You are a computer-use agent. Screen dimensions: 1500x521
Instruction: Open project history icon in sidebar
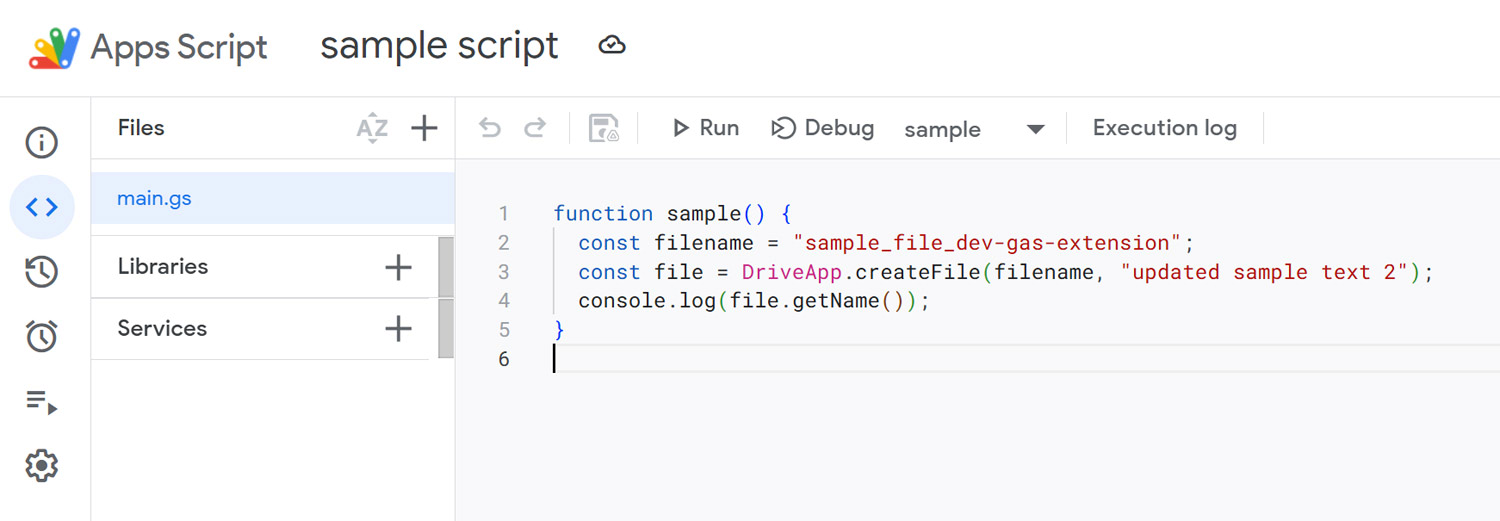[x=42, y=272]
